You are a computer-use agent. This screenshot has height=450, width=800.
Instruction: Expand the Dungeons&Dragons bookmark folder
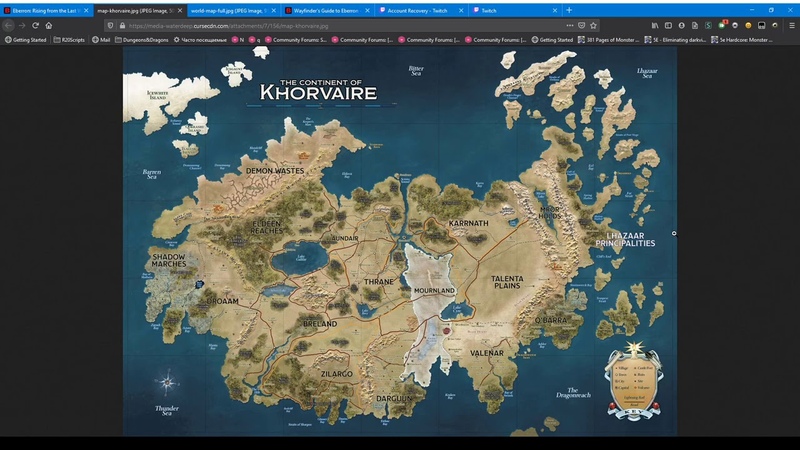point(142,39)
